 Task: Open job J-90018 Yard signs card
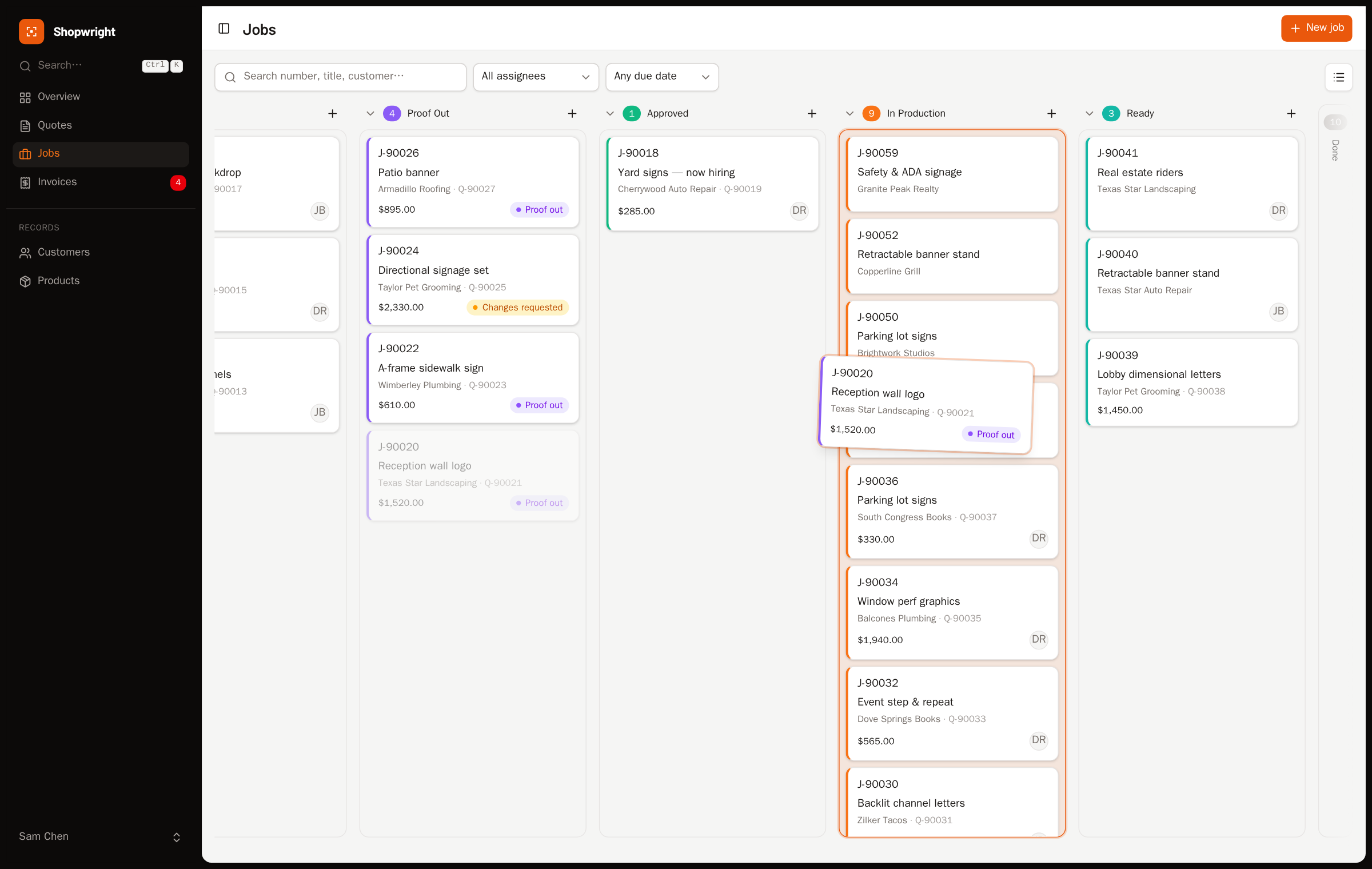(712, 184)
